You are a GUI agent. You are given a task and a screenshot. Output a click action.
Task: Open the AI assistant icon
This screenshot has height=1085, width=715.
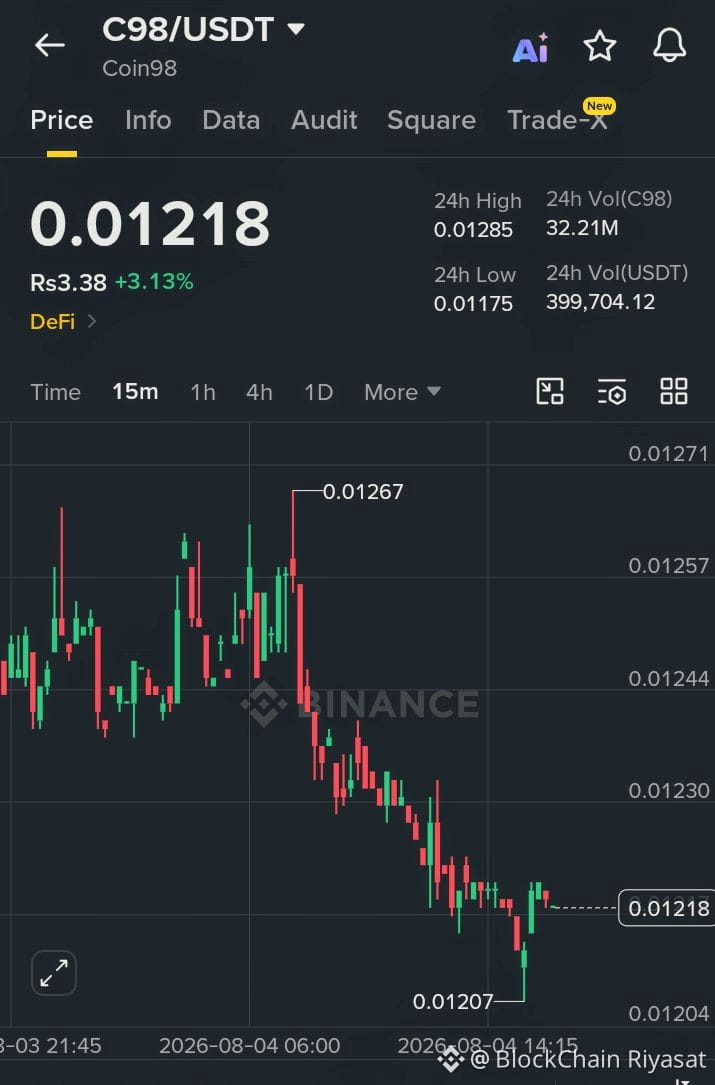coord(530,48)
